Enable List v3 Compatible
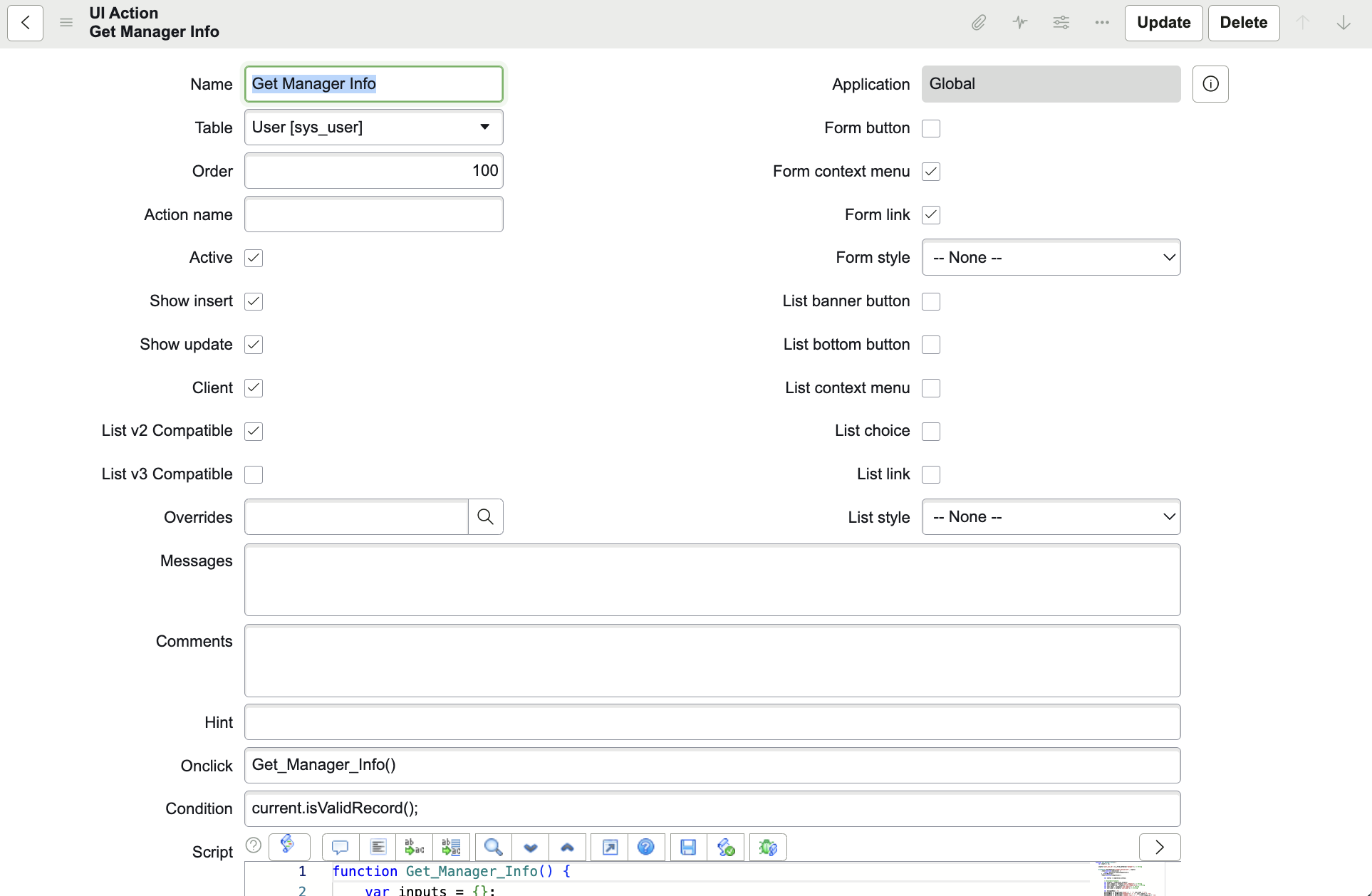Screen dimensions: 1372x896 point(253,474)
